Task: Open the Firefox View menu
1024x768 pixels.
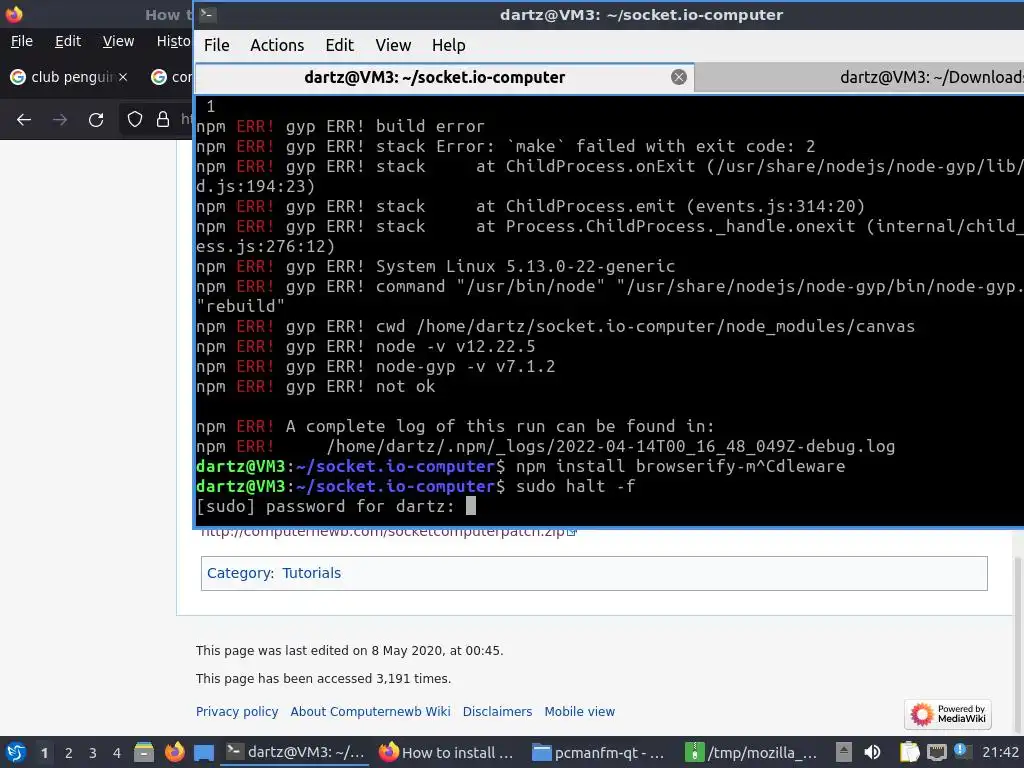Action: tap(118, 41)
